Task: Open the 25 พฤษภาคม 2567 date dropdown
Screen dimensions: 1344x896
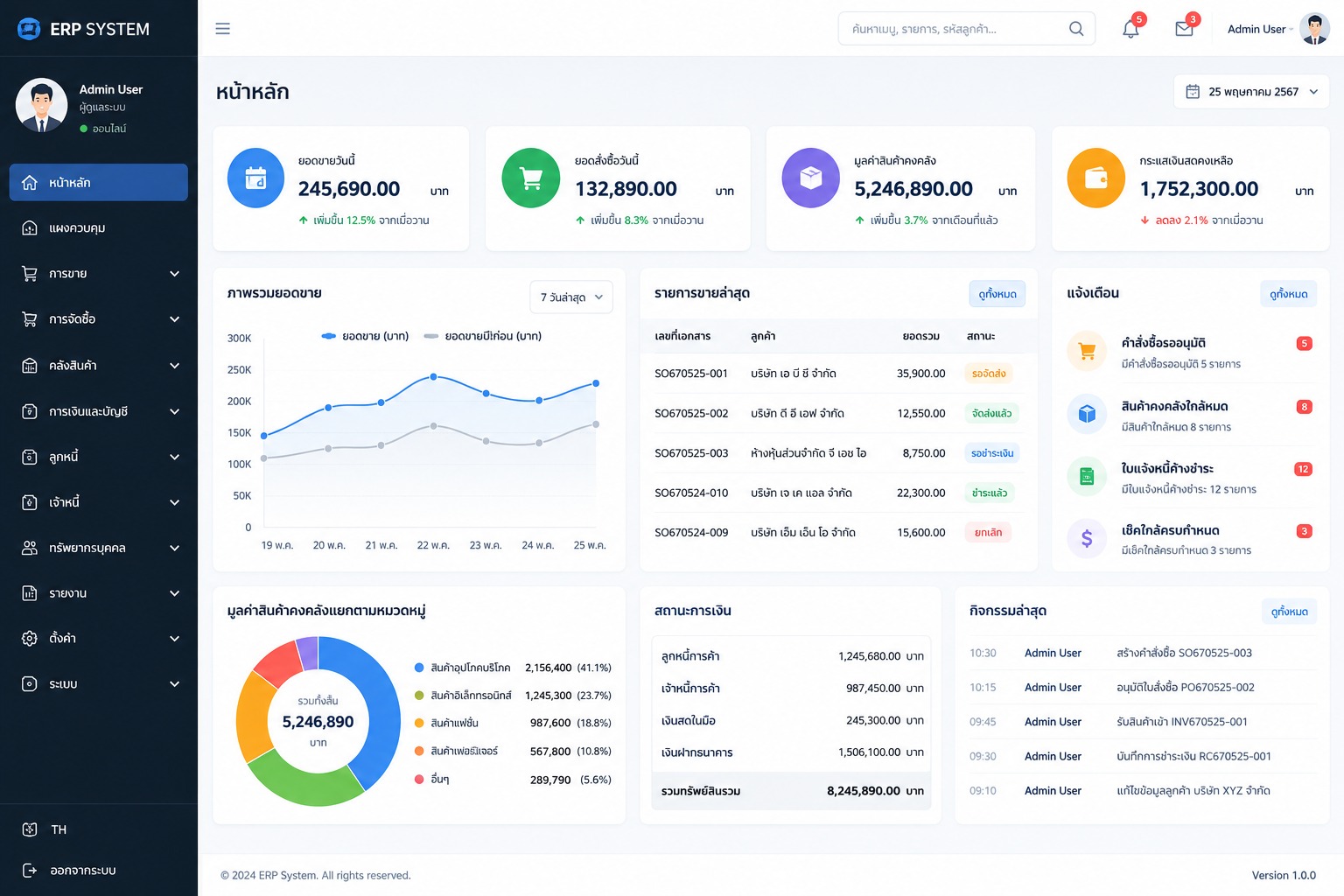Action: (x=1251, y=92)
